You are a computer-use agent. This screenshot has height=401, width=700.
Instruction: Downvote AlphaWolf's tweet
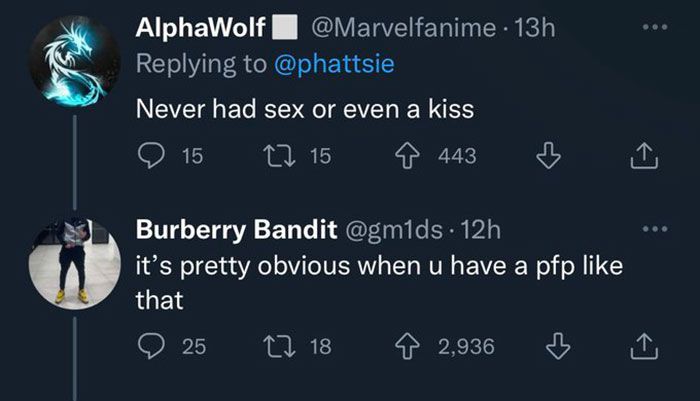coord(548,156)
